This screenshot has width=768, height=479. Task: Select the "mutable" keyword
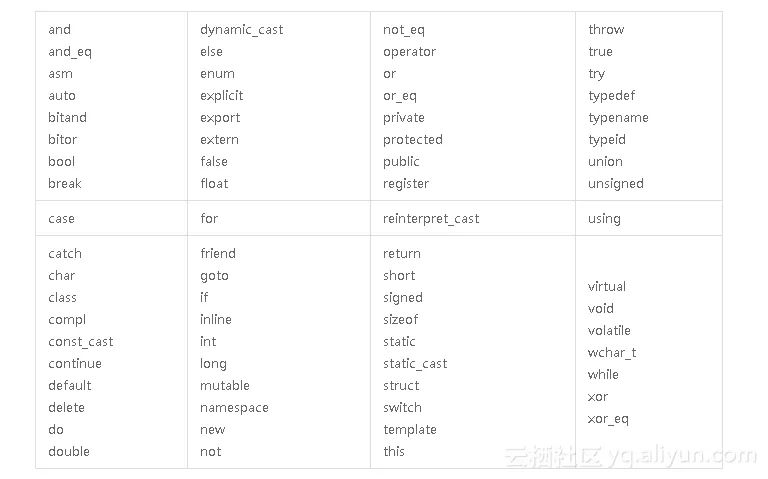pyautogui.click(x=225, y=386)
